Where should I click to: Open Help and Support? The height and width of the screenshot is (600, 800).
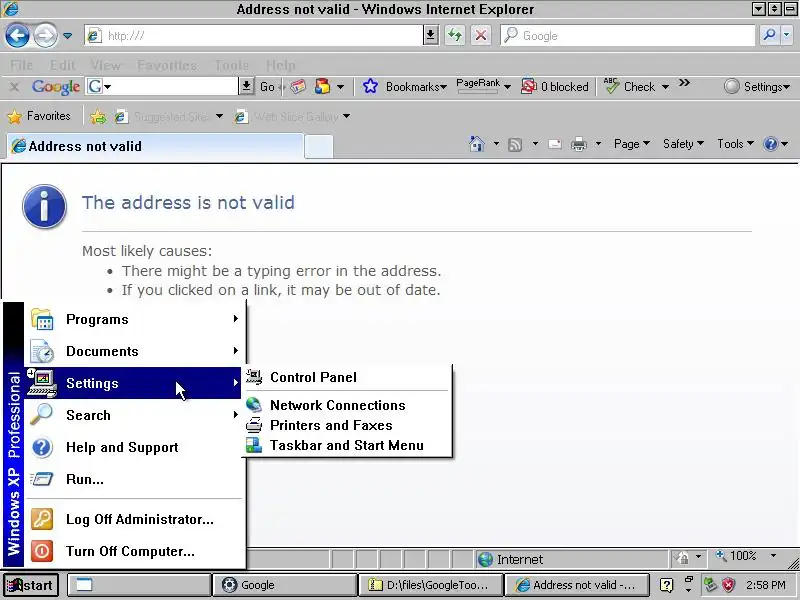[x=133, y=447]
